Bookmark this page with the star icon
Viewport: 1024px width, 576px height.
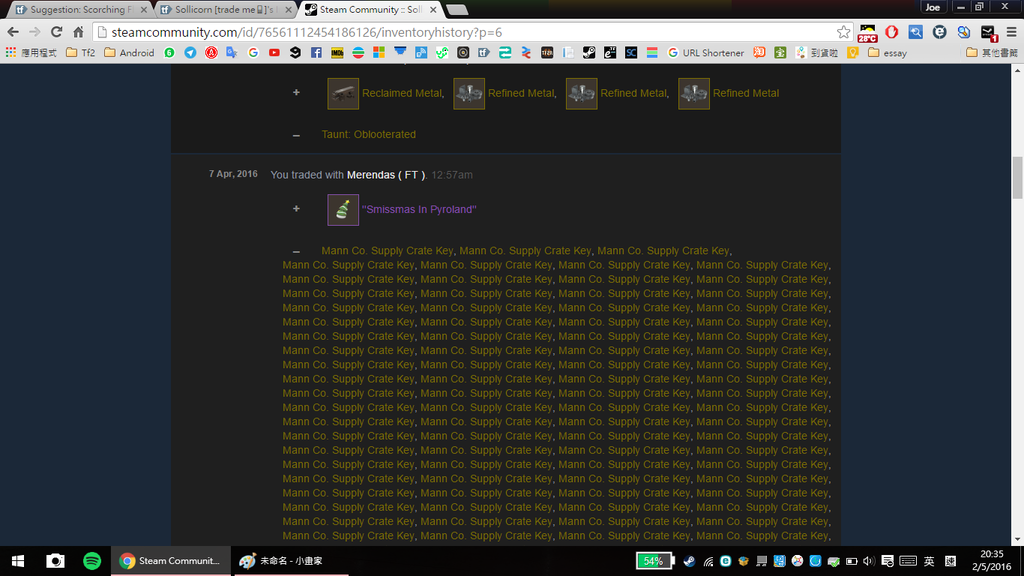point(843,32)
